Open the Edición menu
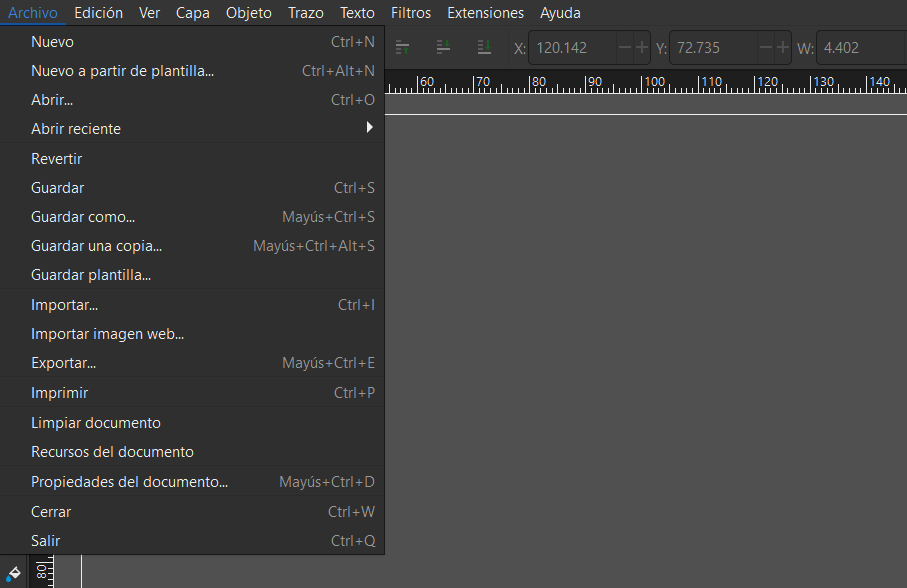This screenshot has height=588, width=907. click(x=98, y=13)
